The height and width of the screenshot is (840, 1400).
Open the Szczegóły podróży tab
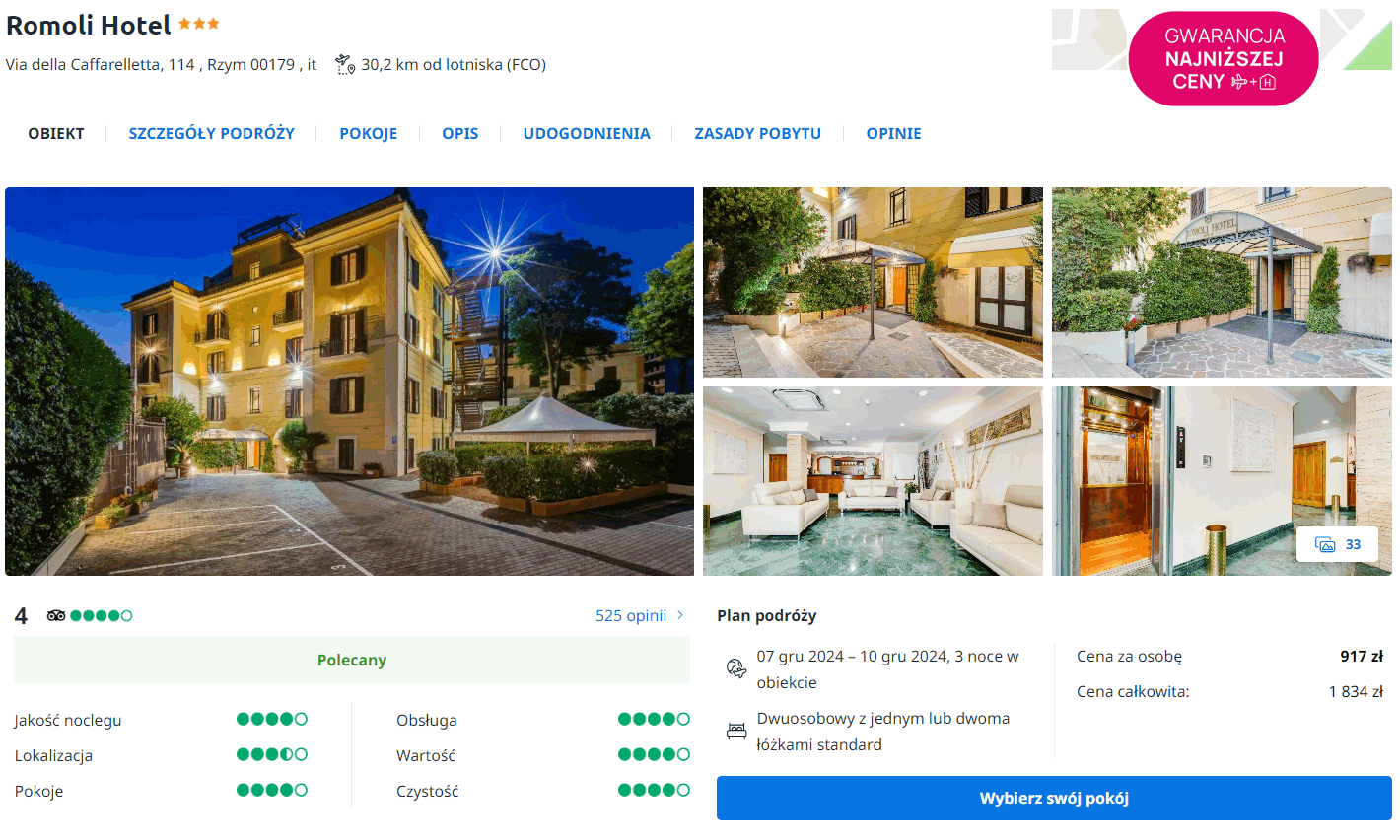click(211, 134)
